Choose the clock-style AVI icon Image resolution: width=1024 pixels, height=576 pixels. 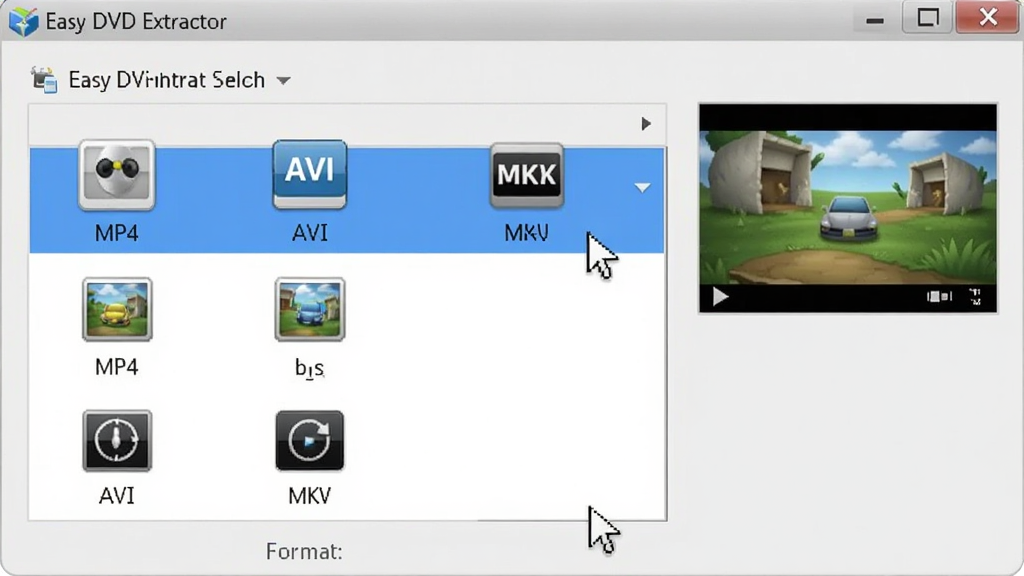point(117,441)
